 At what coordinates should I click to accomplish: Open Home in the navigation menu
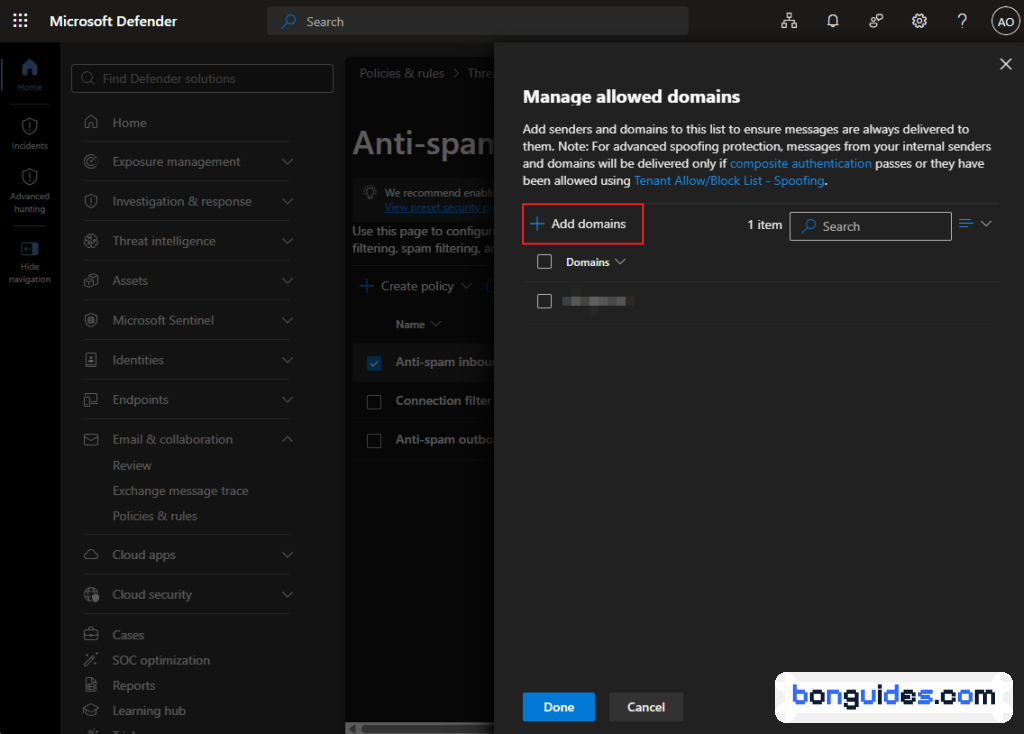click(x=129, y=123)
